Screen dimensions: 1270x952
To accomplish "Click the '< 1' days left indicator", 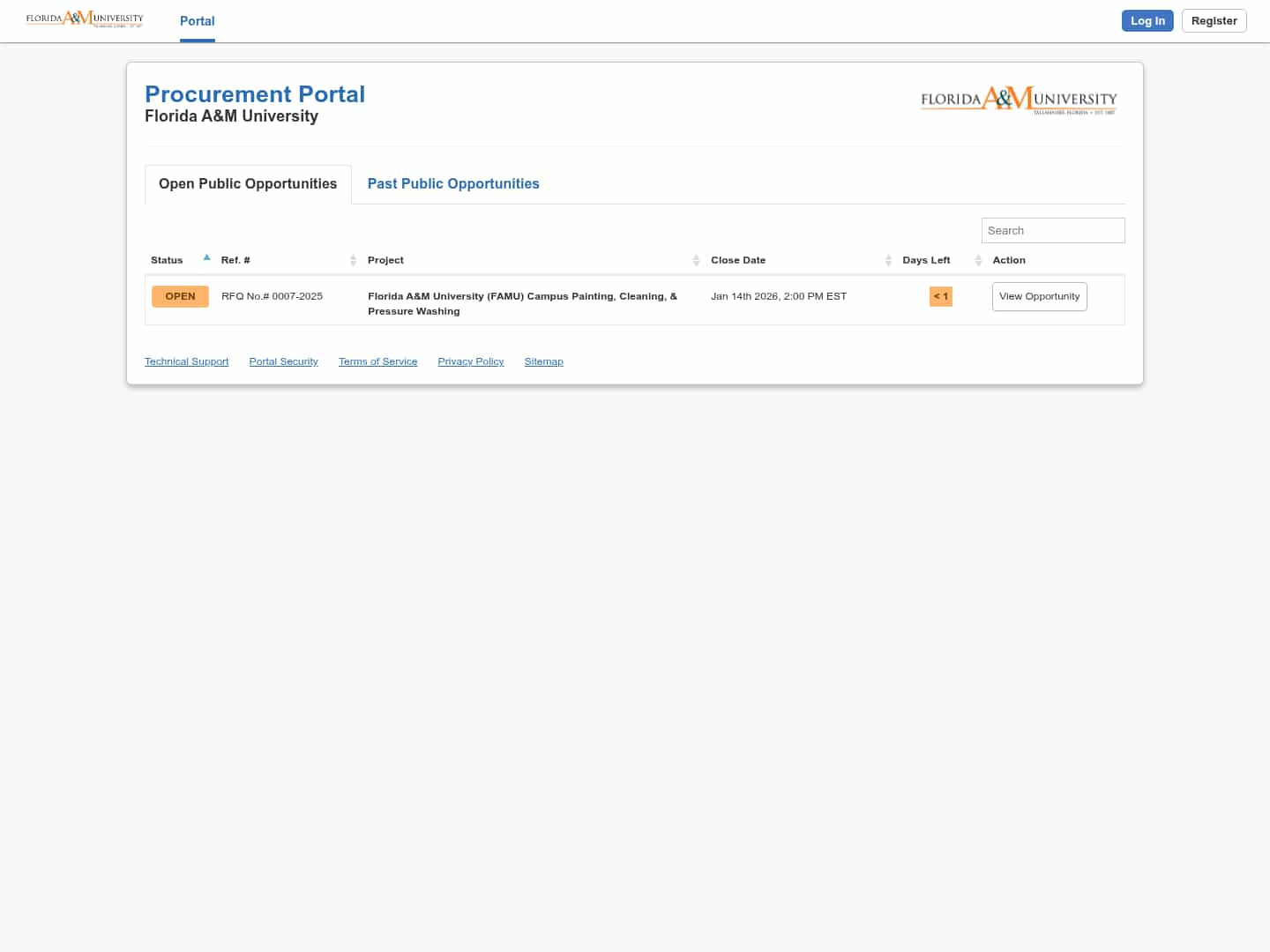I will point(940,296).
